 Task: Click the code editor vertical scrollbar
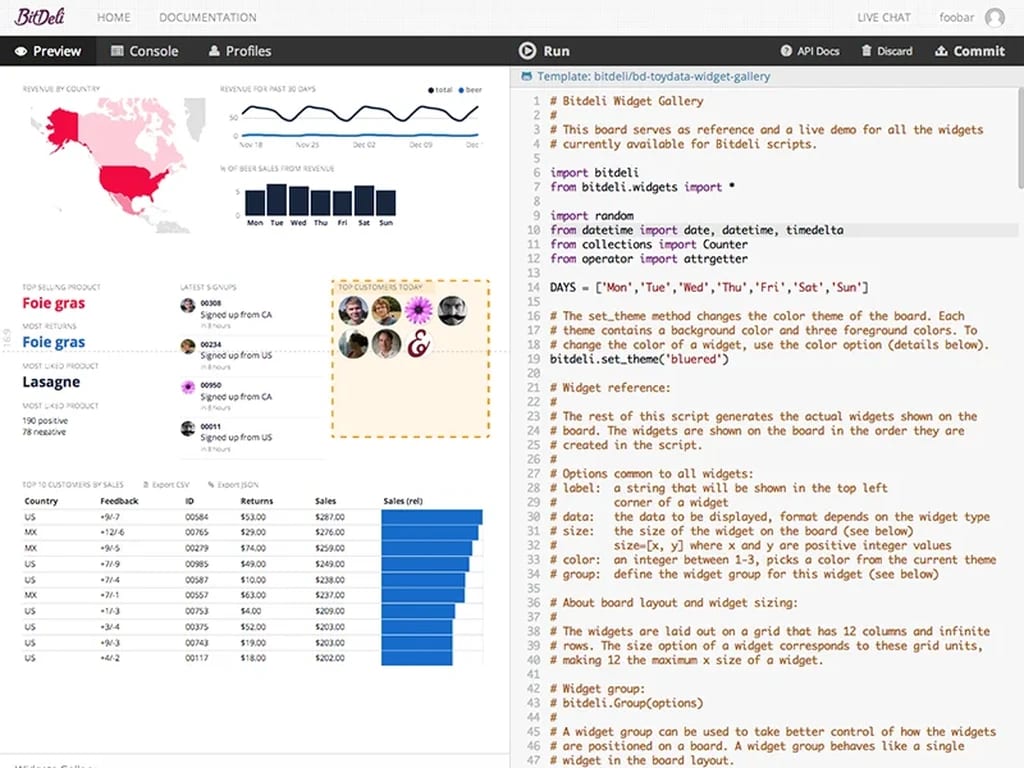tap(1020, 138)
